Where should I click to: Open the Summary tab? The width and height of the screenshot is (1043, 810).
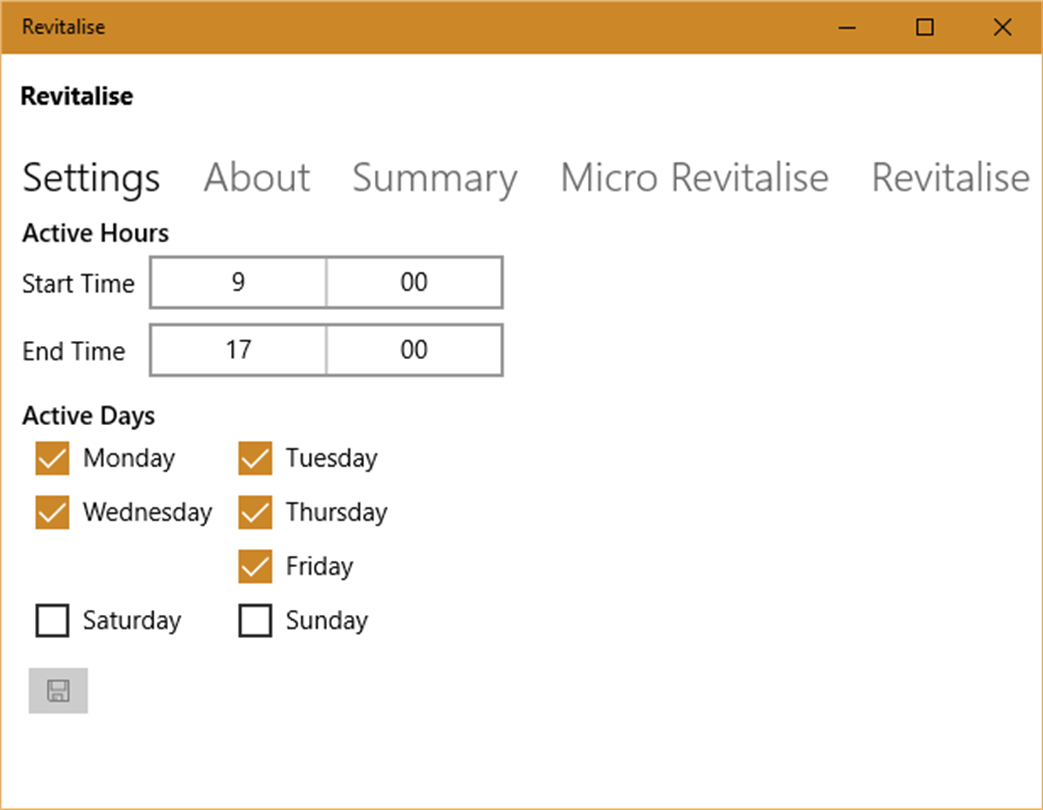[435, 178]
